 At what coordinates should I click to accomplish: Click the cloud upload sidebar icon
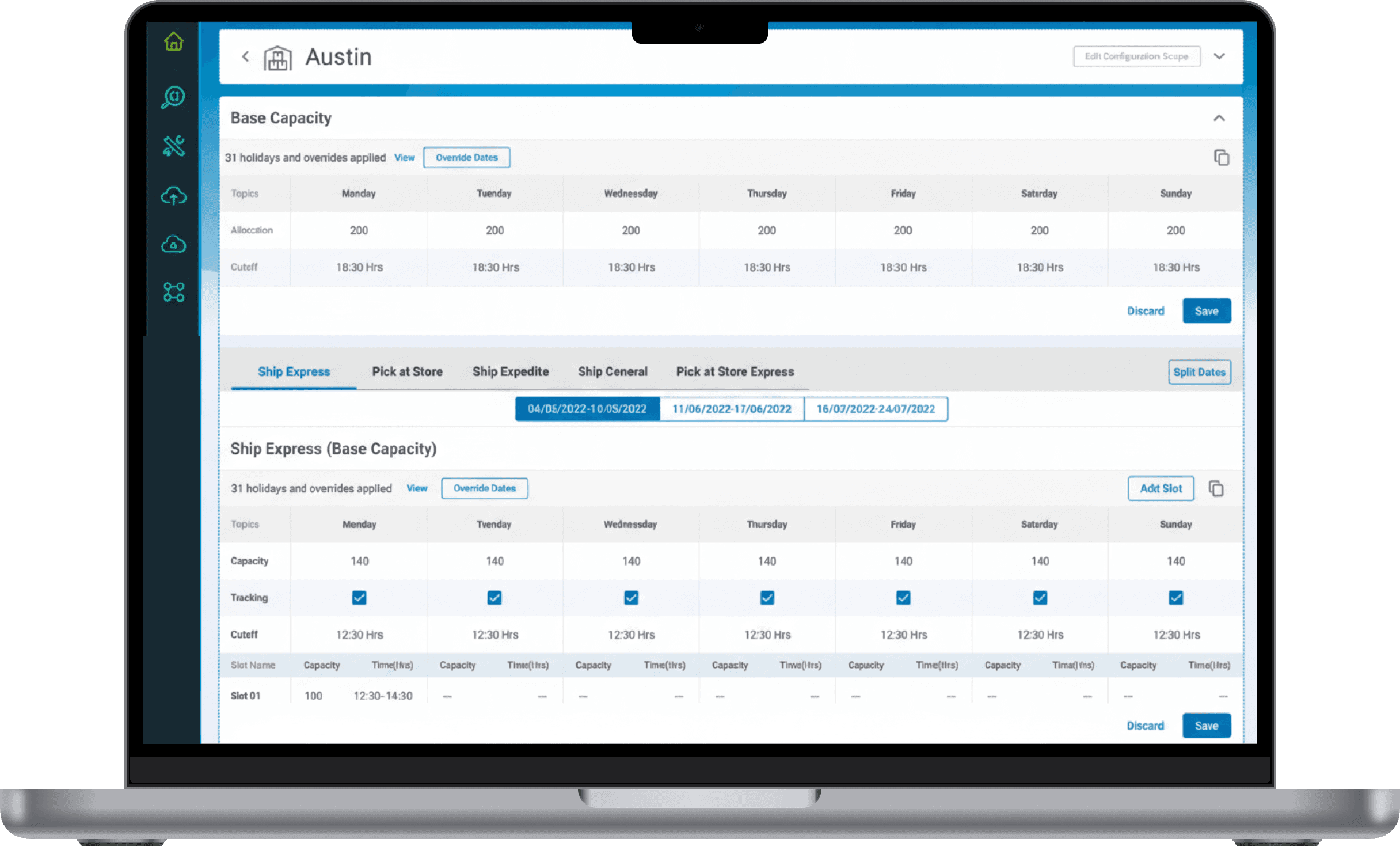tap(173, 196)
